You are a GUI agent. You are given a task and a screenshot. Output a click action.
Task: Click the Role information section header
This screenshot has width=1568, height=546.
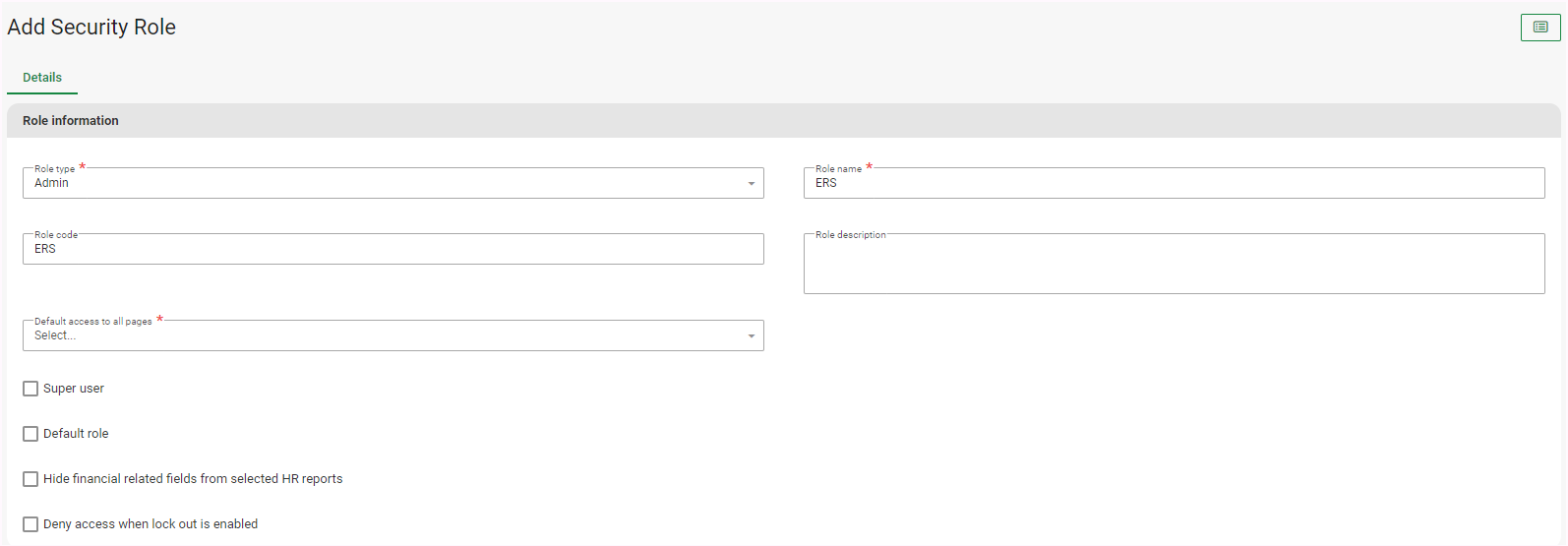click(x=71, y=121)
